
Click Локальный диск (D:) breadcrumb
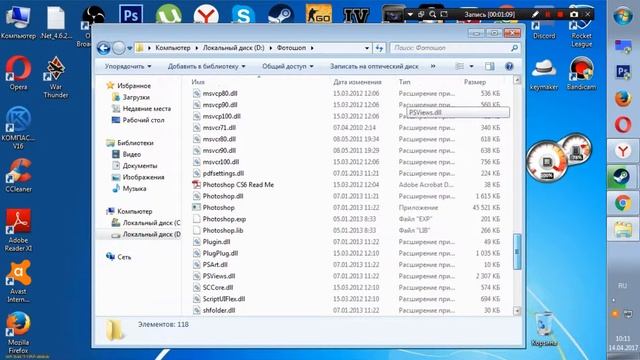click(233, 48)
